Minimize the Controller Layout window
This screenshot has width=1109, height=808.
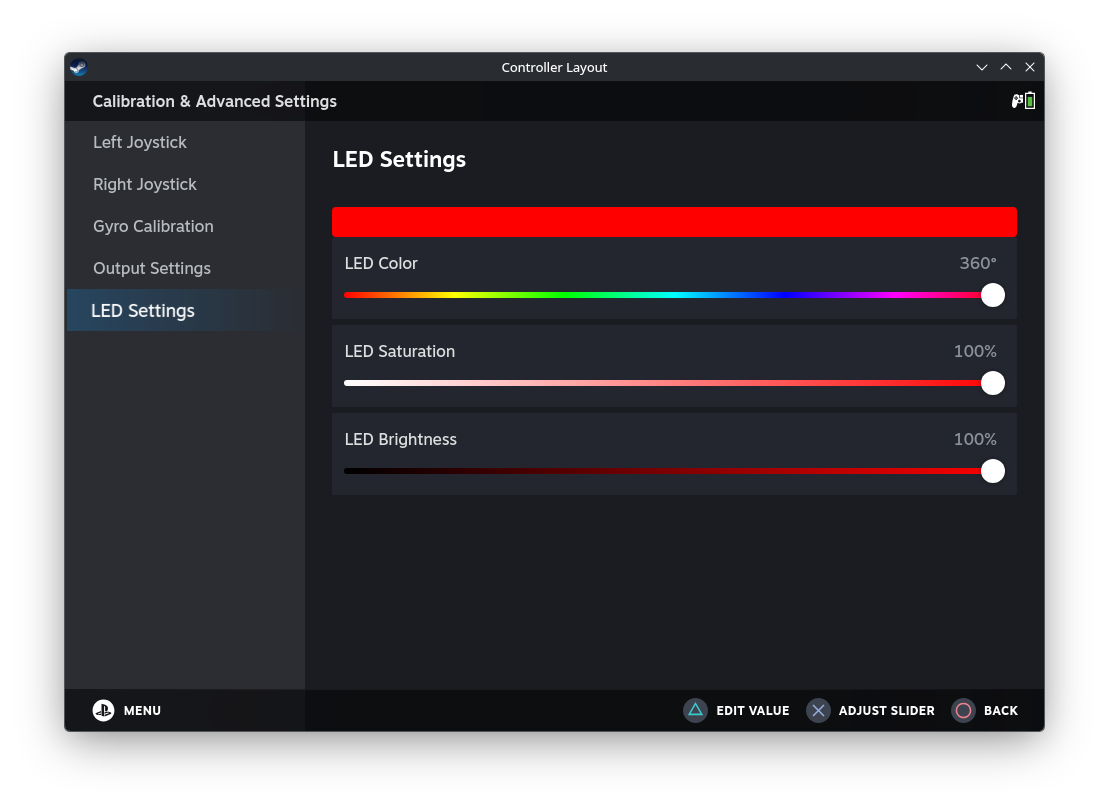click(982, 67)
